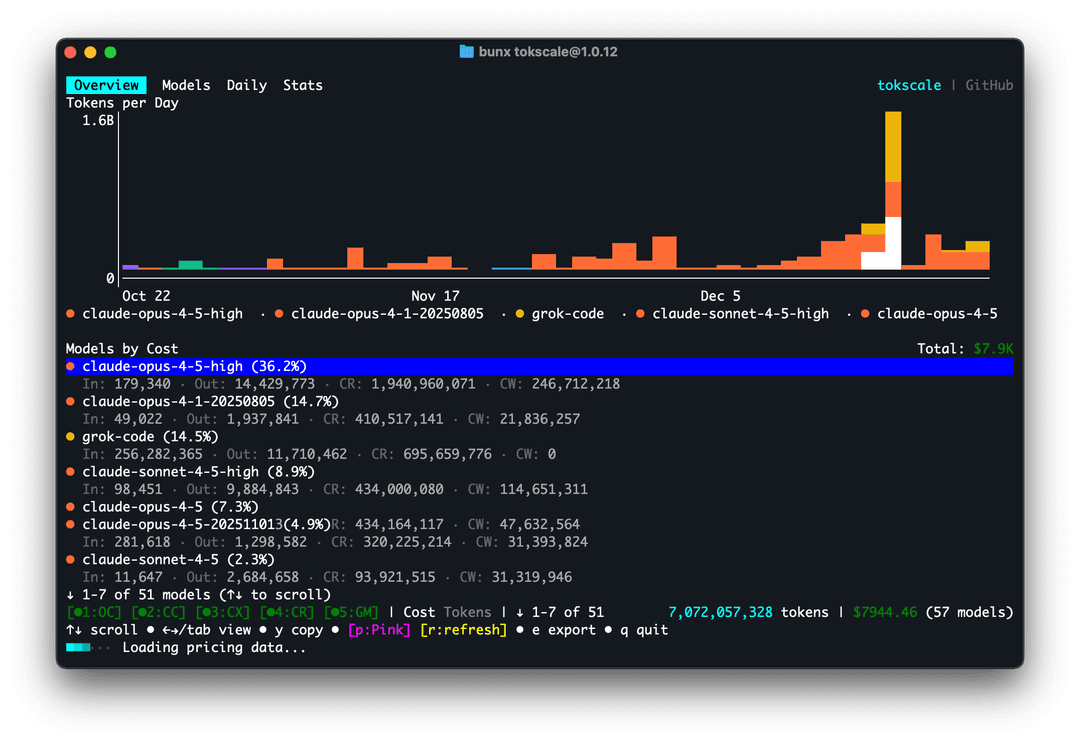This screenshot has height=743, width=1080.
Task: Sort models by Cost
Action: point(419,612)
